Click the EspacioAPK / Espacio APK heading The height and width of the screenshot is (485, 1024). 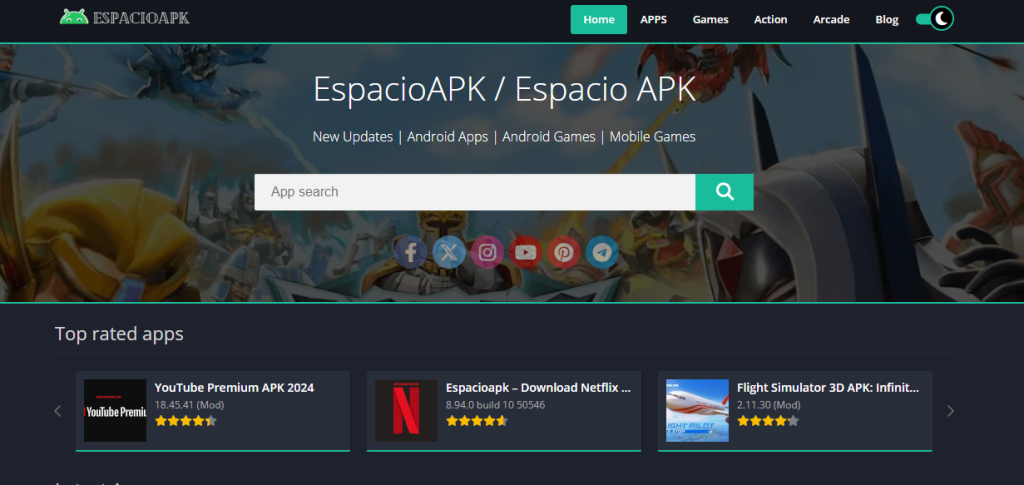pos(504,89)
